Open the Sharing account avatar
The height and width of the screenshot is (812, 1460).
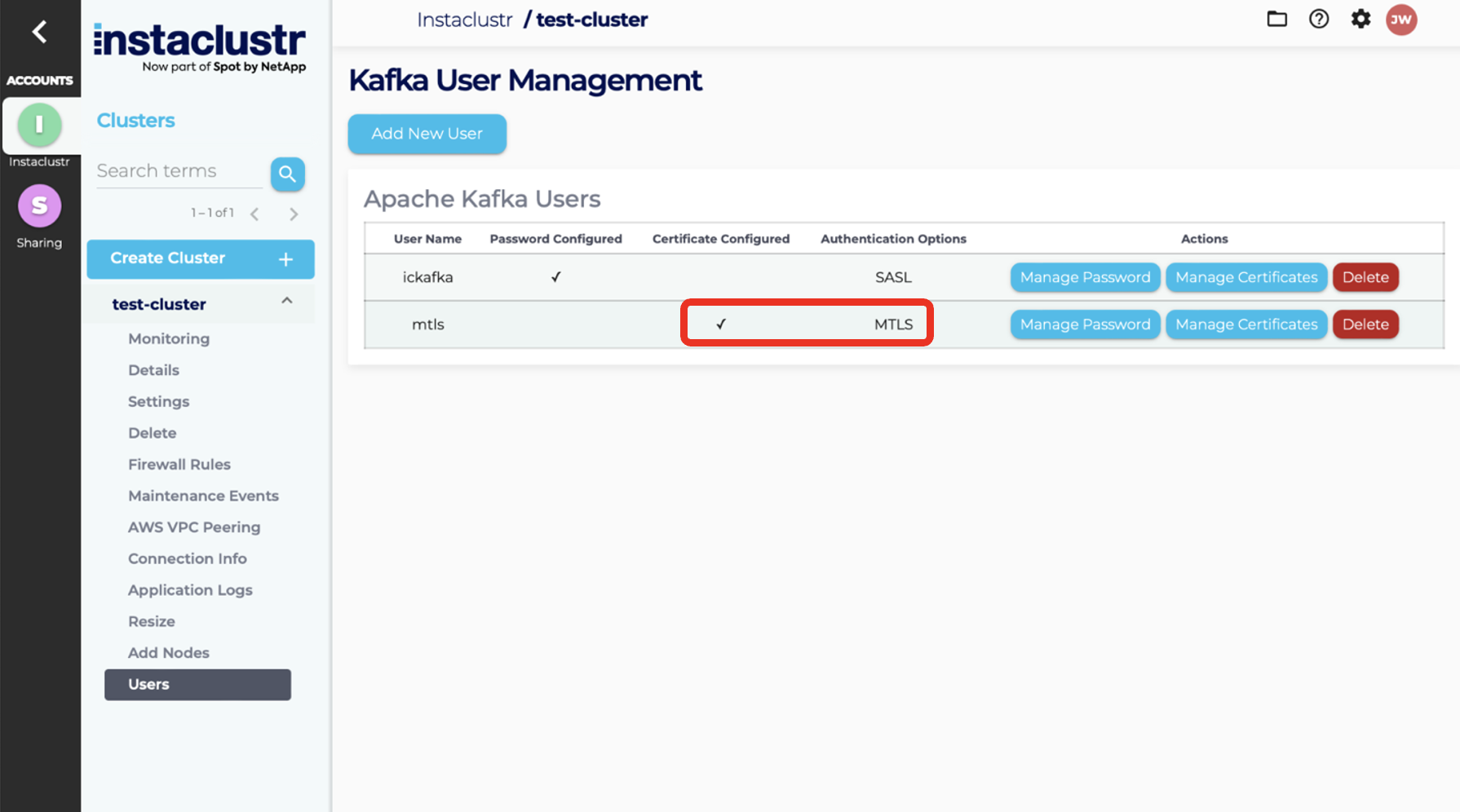[39, 206]
